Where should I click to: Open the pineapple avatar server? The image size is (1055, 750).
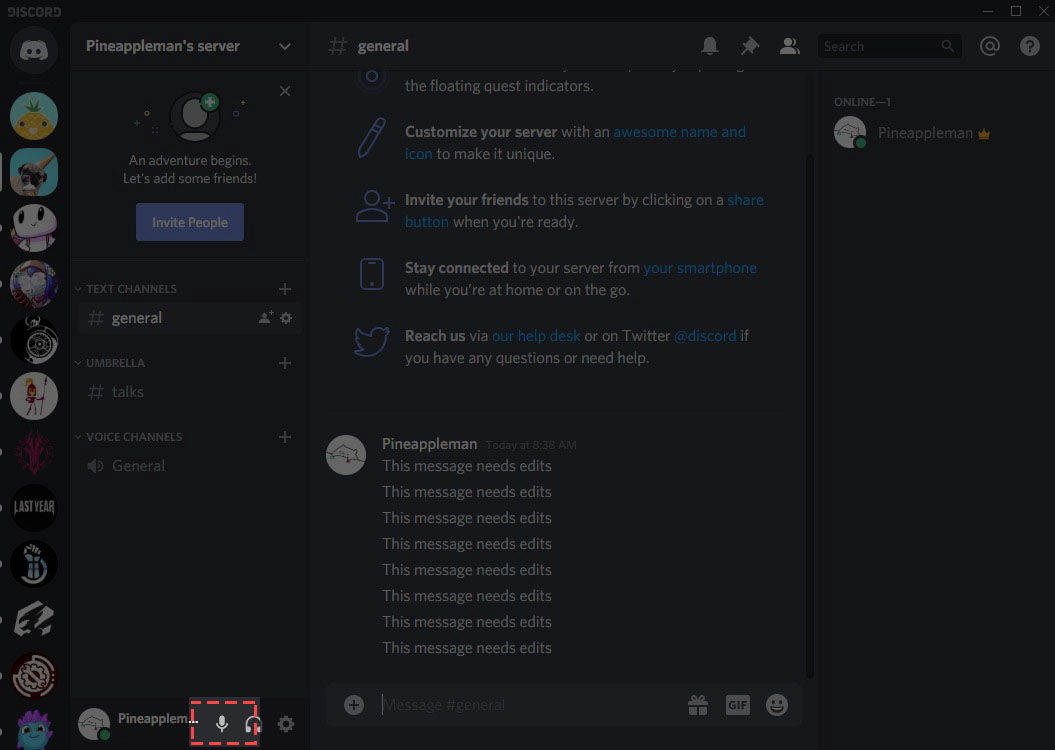[34, 116]
